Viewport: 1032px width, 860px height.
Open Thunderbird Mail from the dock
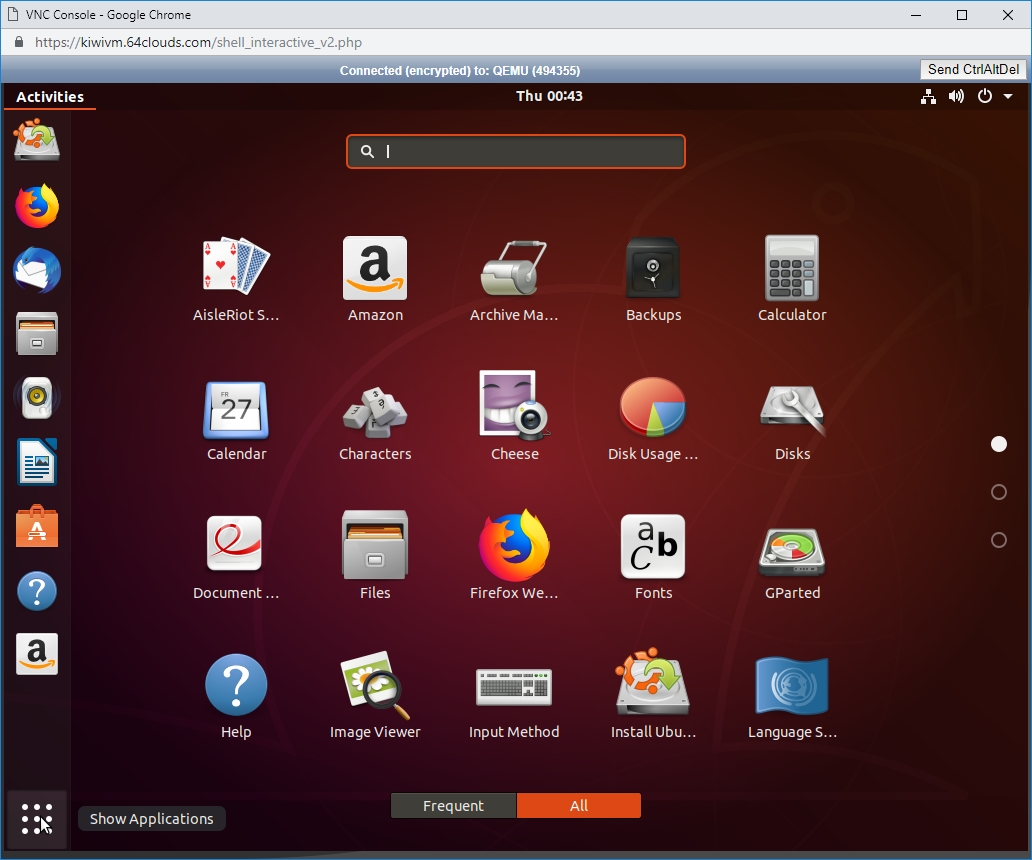point(37,271)
